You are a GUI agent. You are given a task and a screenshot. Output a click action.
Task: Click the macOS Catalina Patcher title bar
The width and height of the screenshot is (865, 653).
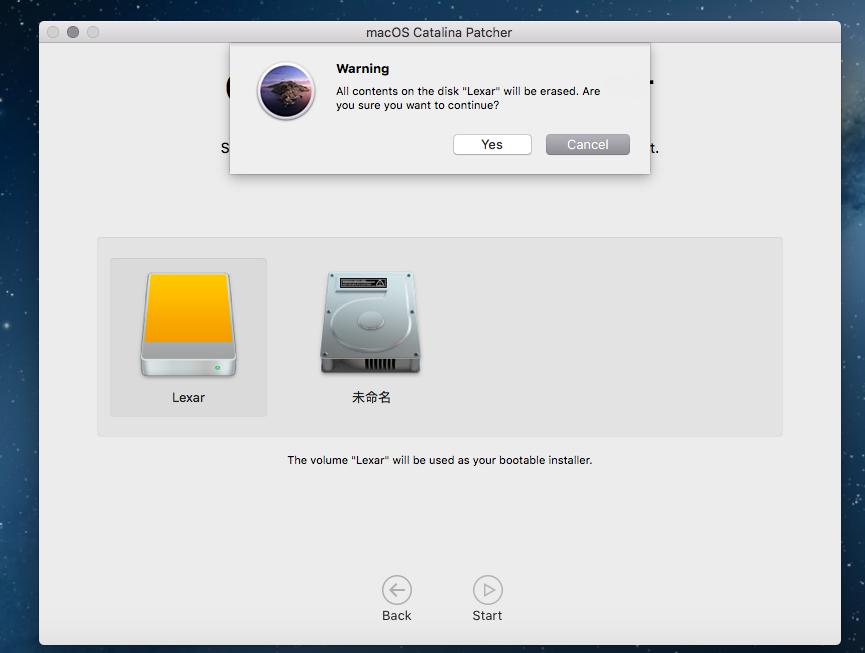click(x=437, y=32)
